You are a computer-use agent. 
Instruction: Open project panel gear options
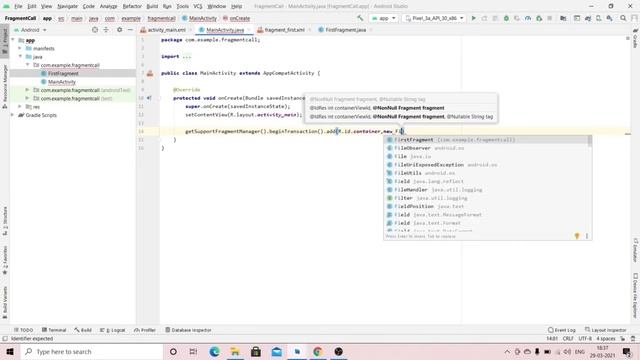[x=119, y=30]
